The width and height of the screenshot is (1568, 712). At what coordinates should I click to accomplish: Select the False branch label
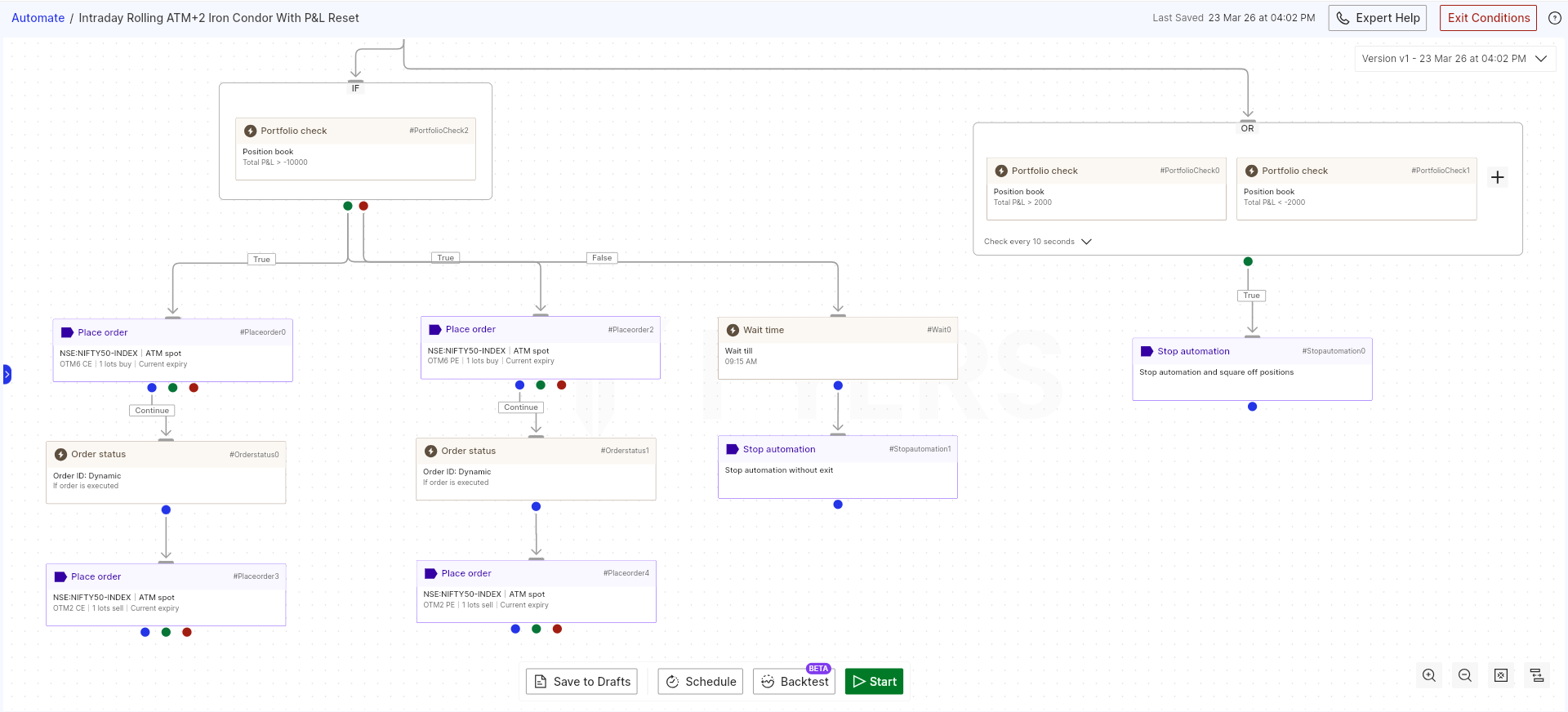pos(602,258)
